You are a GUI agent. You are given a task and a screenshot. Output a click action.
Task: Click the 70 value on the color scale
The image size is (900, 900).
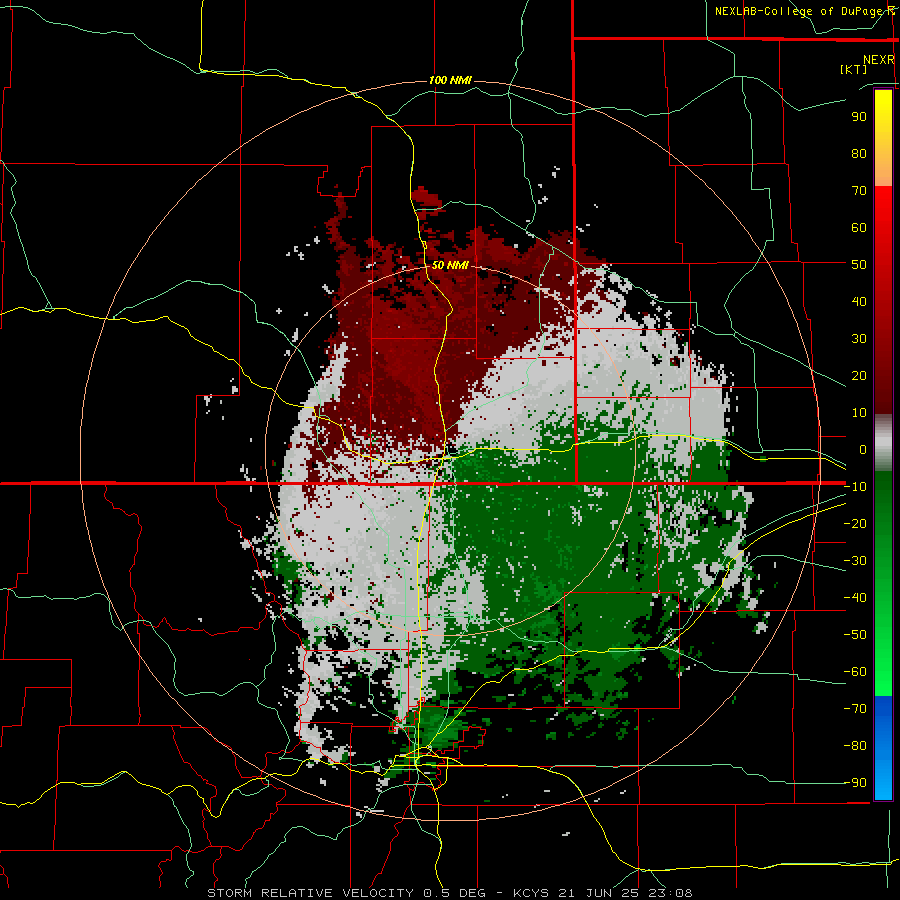859,191
